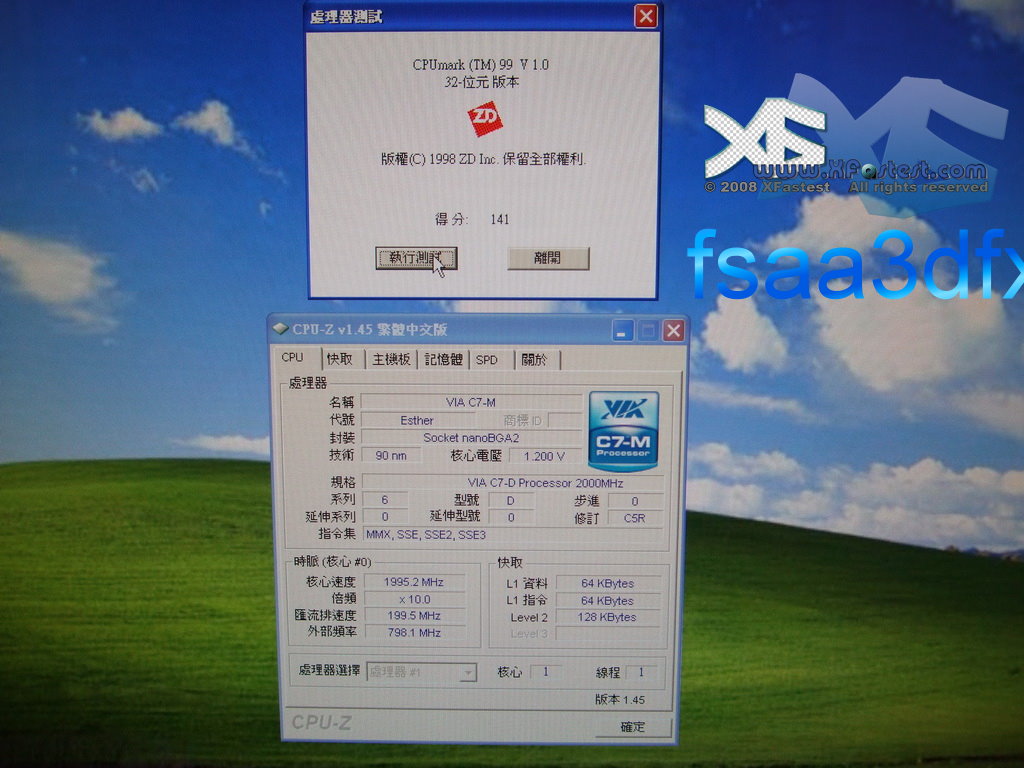Click the Level 2 128 KBytes value
Image resolution: width=1024 pixels, height=768 pixels.
pyautogui.click(x=607, y=616)
